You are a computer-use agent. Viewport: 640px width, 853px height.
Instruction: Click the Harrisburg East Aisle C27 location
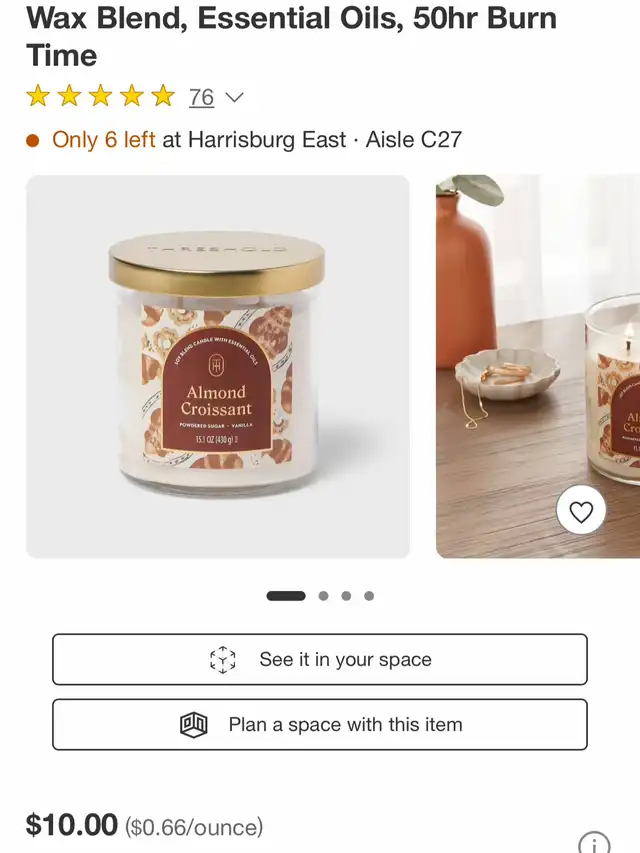tap(325, 140)
